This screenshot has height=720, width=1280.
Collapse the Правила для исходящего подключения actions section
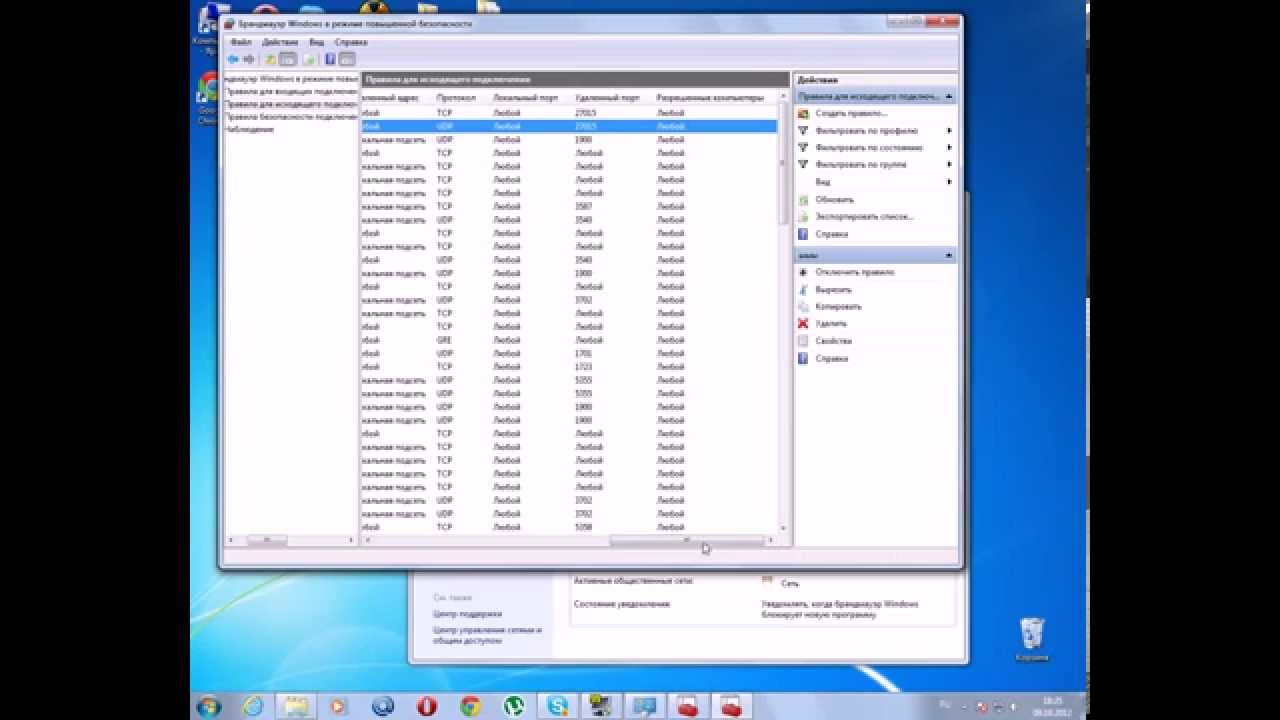(x=949, y=96)
